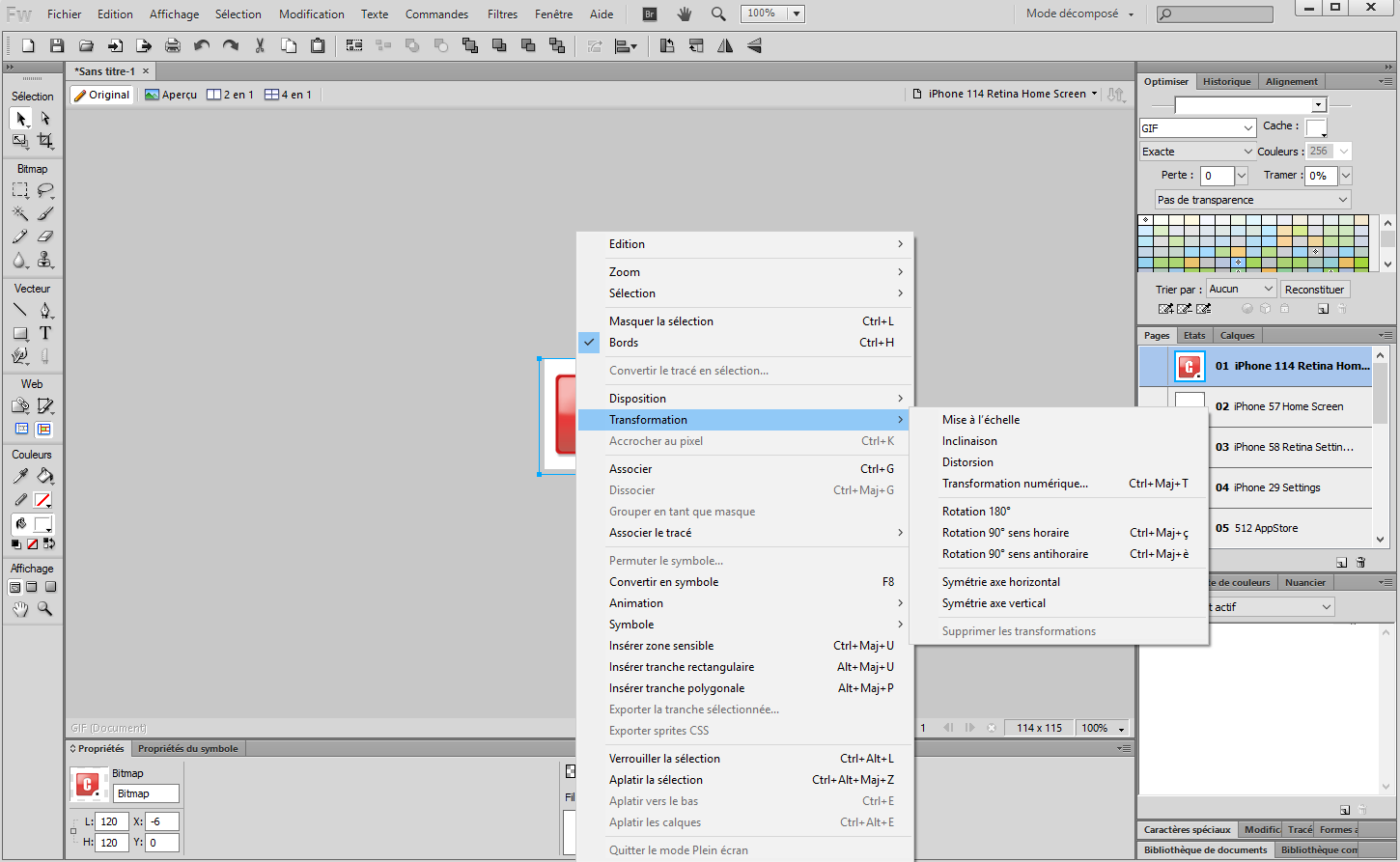Pick the Magic Wand tool

pyautogui.click(x=20, y=213)
